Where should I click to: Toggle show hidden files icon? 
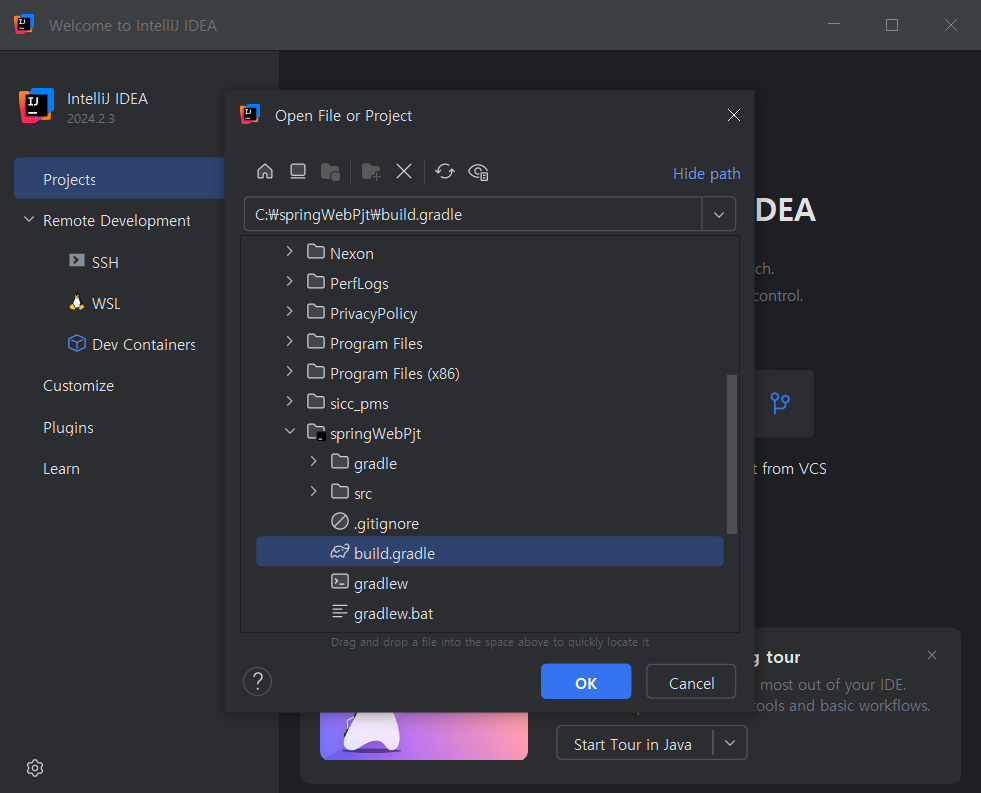click(479, 171)
